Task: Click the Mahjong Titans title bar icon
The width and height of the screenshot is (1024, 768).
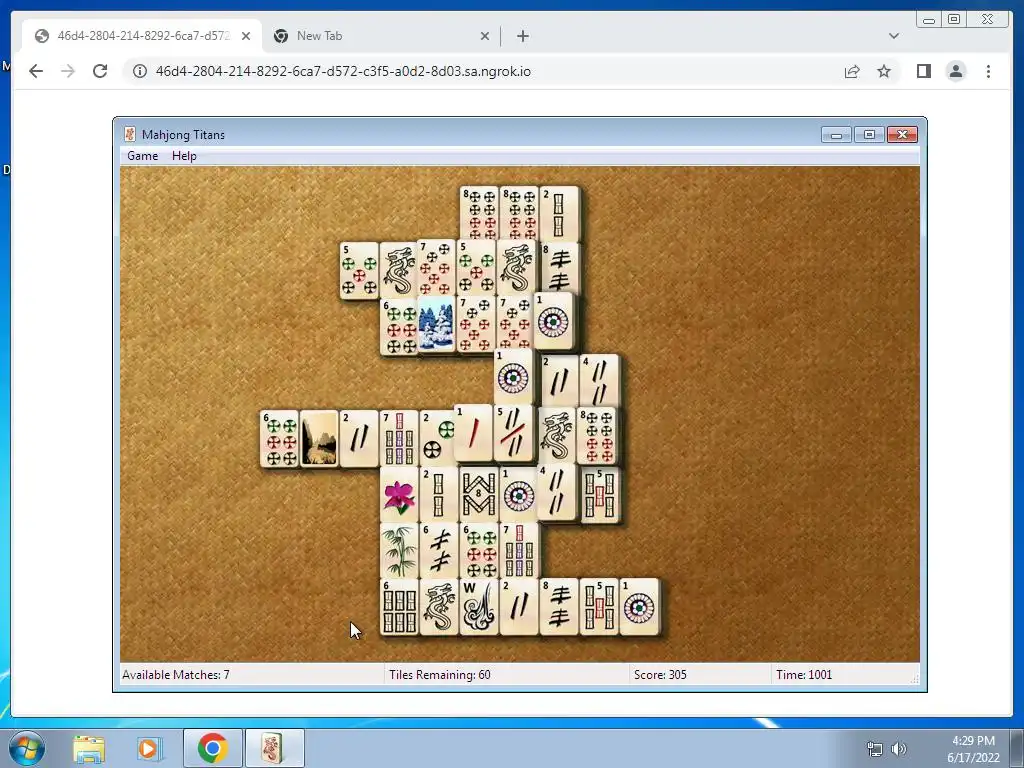Action: coord(130,135)
